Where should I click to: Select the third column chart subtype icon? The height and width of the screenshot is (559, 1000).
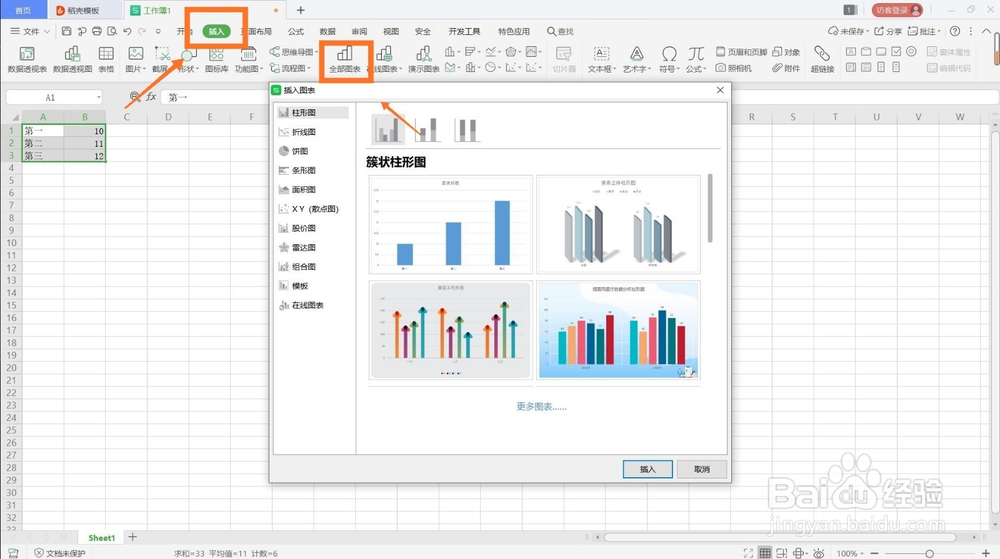click(466, 129)
